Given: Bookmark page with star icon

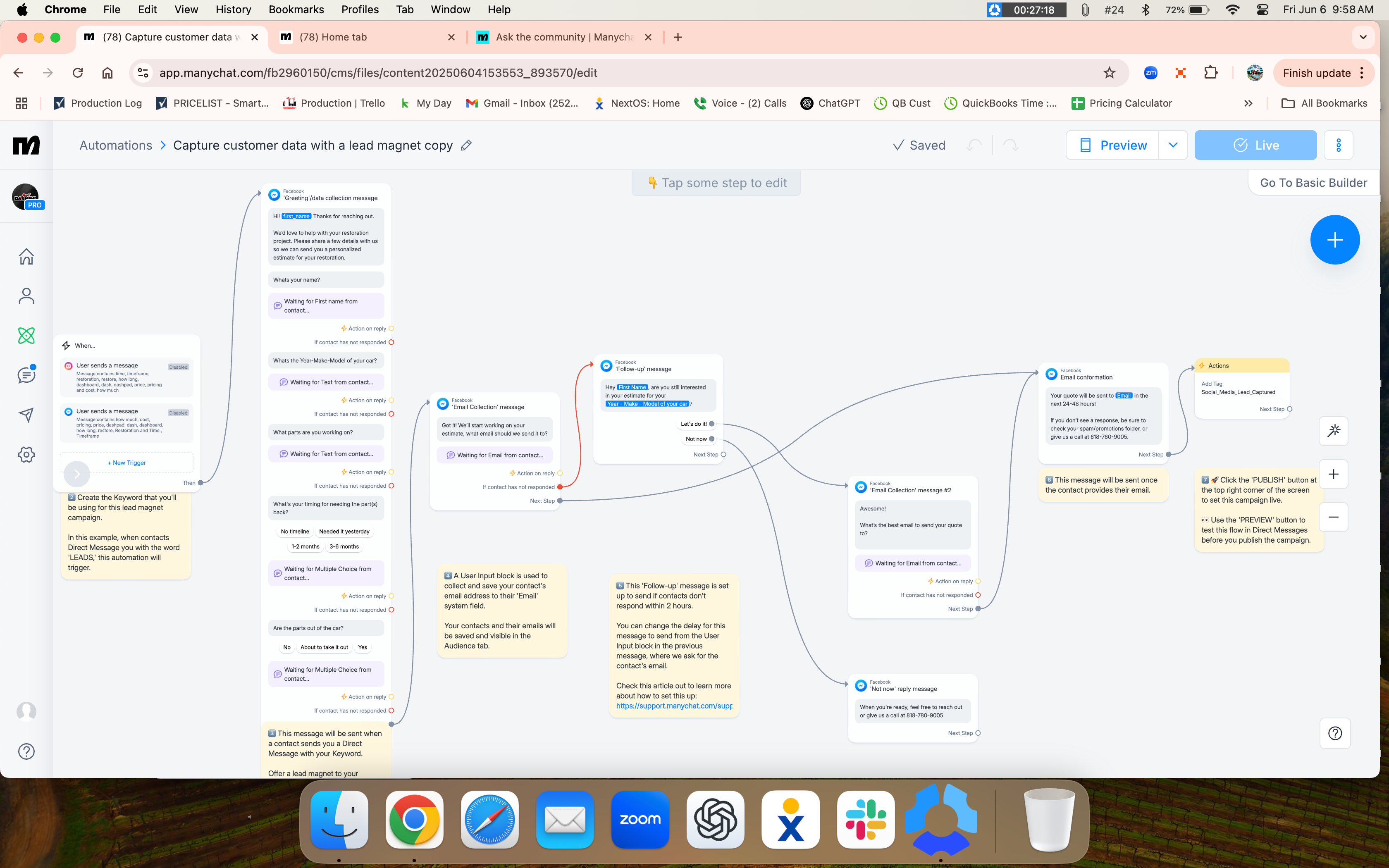Looking at the screenshot, I should 1110,73.
